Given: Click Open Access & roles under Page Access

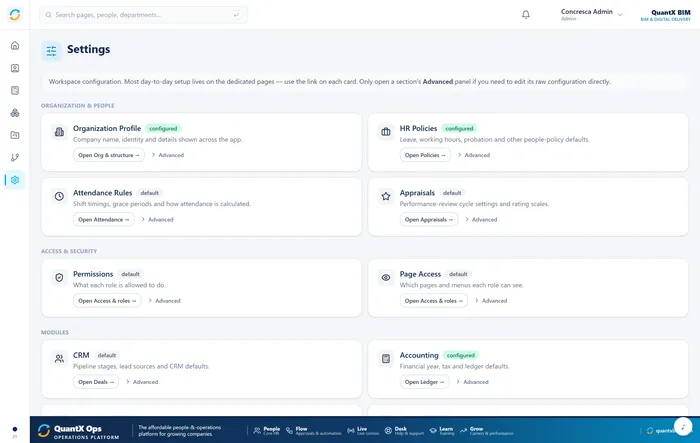Looking at the screenshot, I should (x=433, y=301).
